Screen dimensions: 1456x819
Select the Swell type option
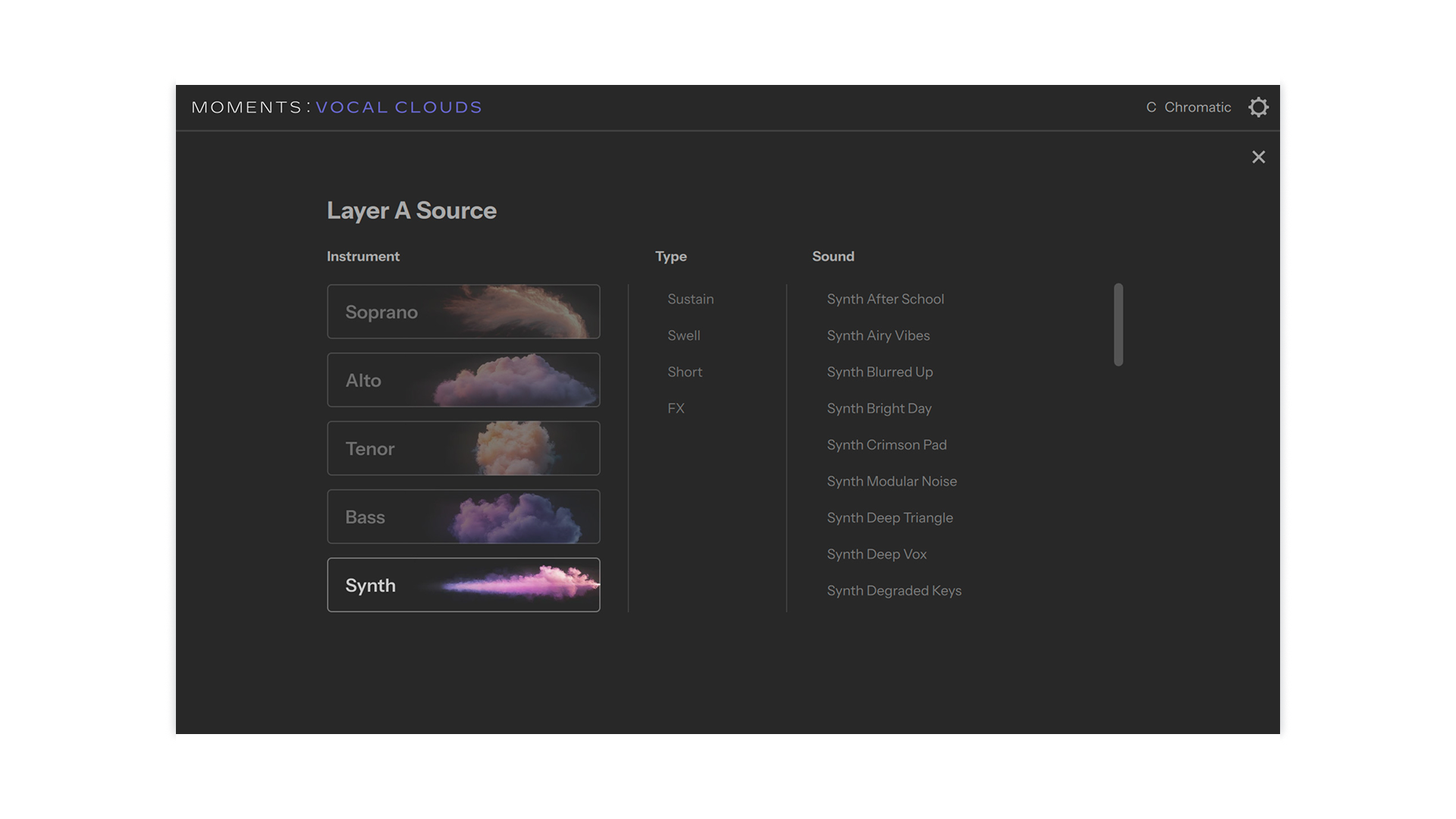[683, 335]
